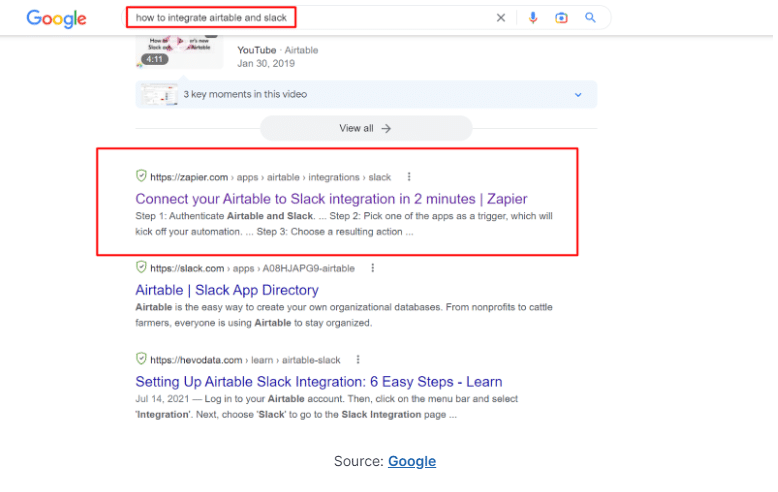Click the shield icon beside the zapier.com URL
This screenshot has height=492, width=778.
pyautogui.click(x=141, y=176)
